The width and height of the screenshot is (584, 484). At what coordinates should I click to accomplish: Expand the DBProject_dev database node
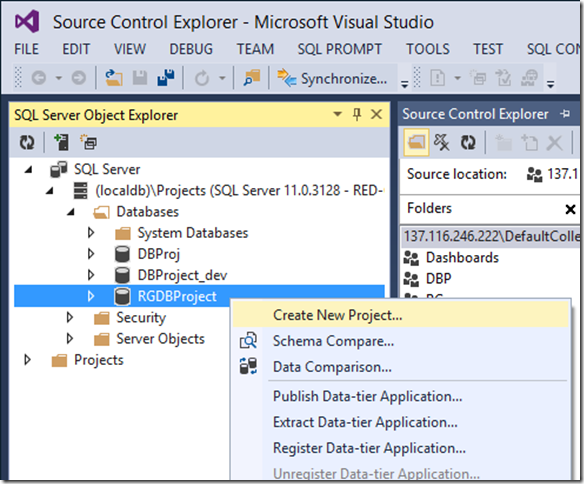(91, 276)
